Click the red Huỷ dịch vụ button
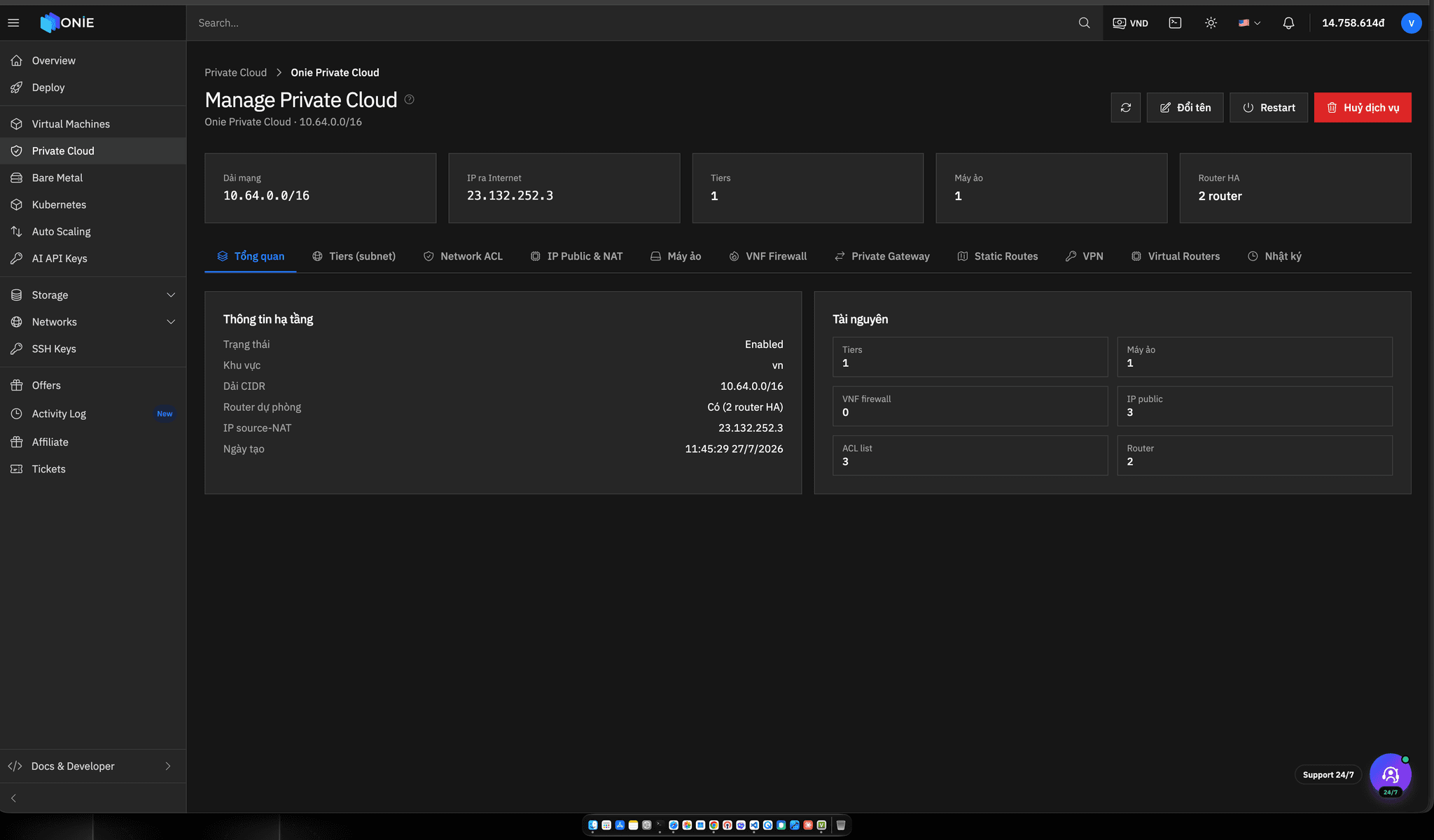This screenshot has height=840, width=1434. pos(1362,107)
